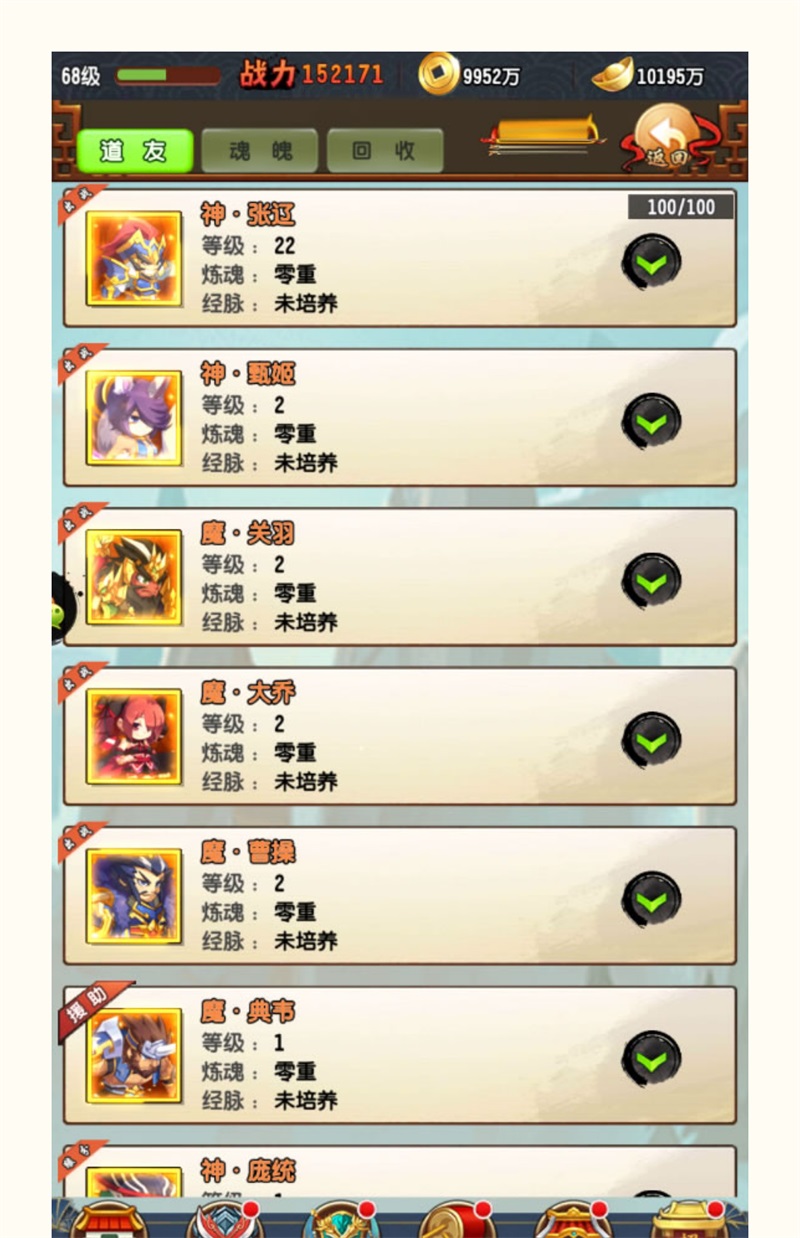Select the 魔·曹操 hero portrait
The width and height of the screenshot is (800, 1238).
pyautogui.click(x=134, y=896)
